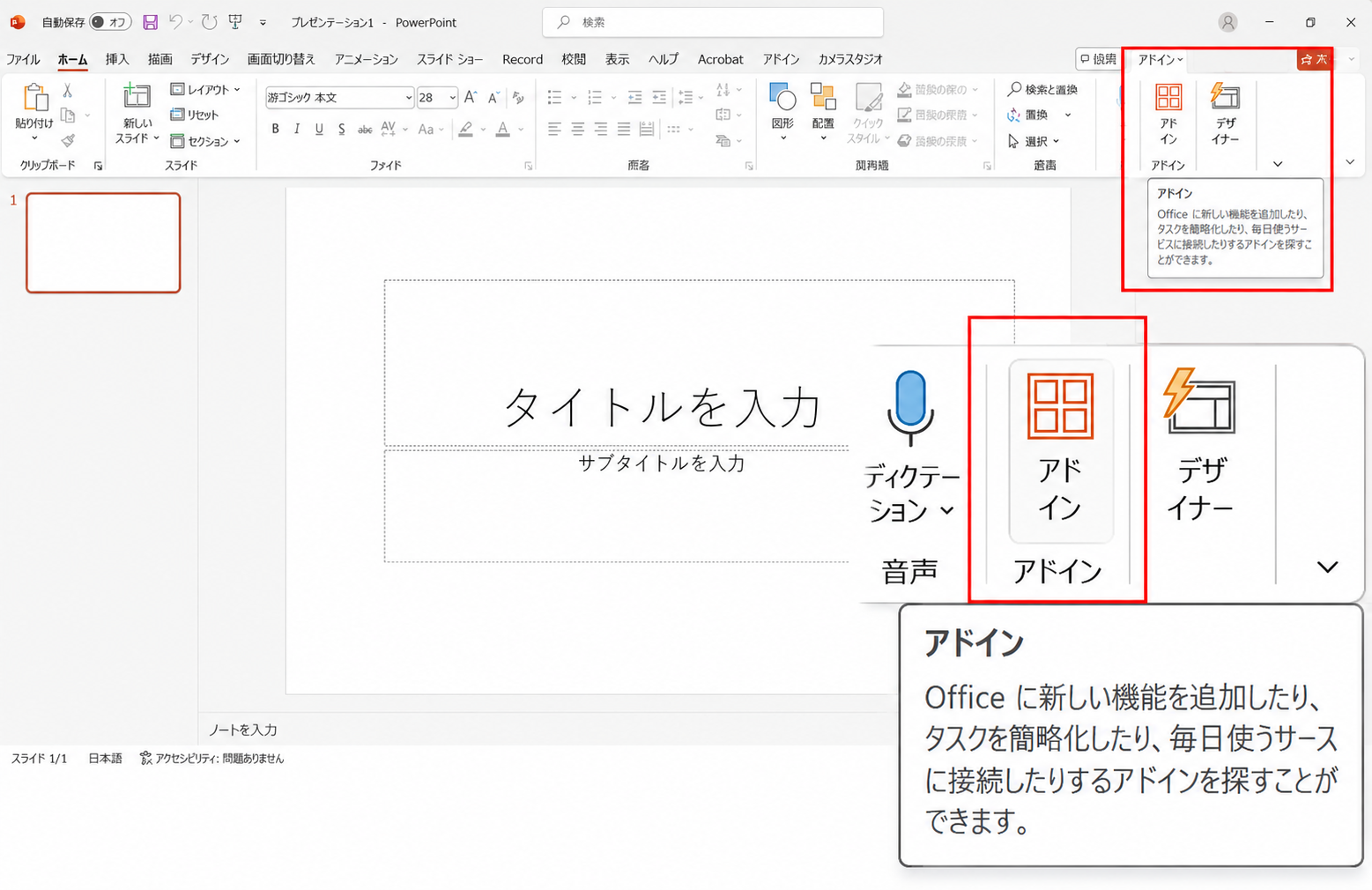Click the convert to SmartArt icon
This screenshot has height=890, width=1372.
pyautogui.click(x=723, y=140)
